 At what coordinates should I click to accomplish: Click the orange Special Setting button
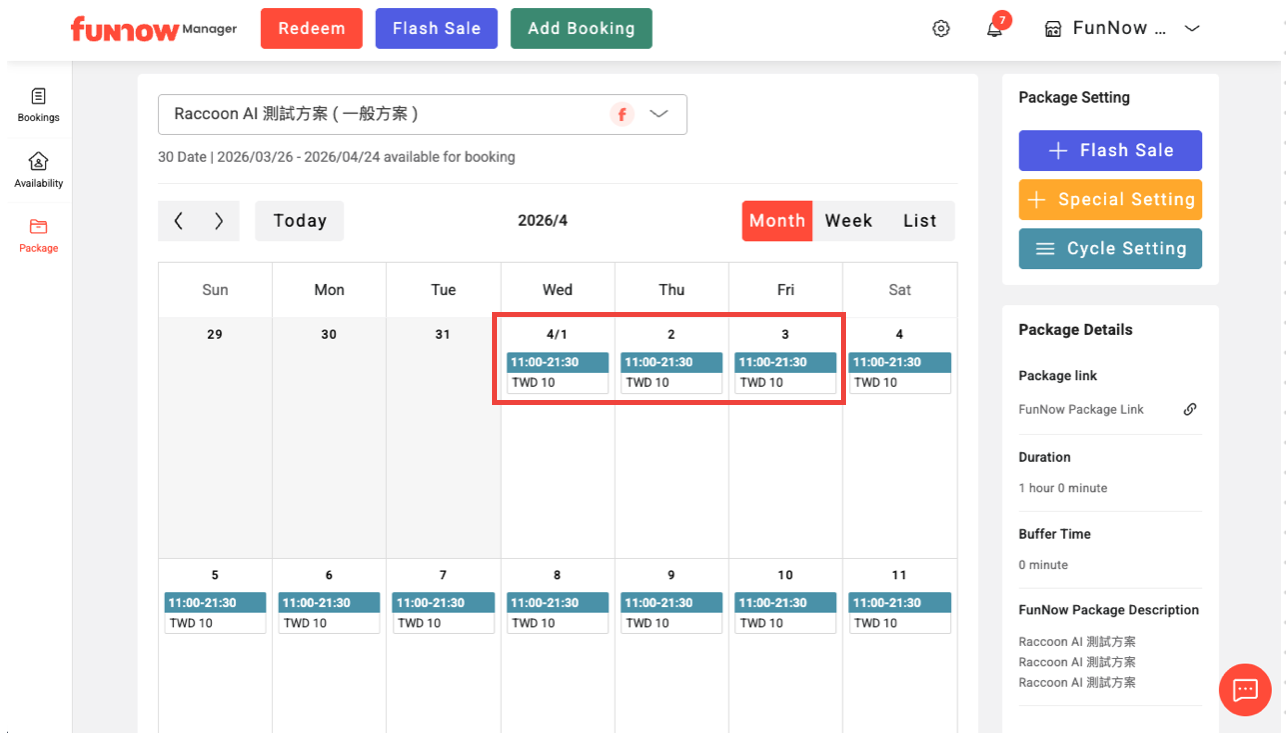click(1110, 200)
